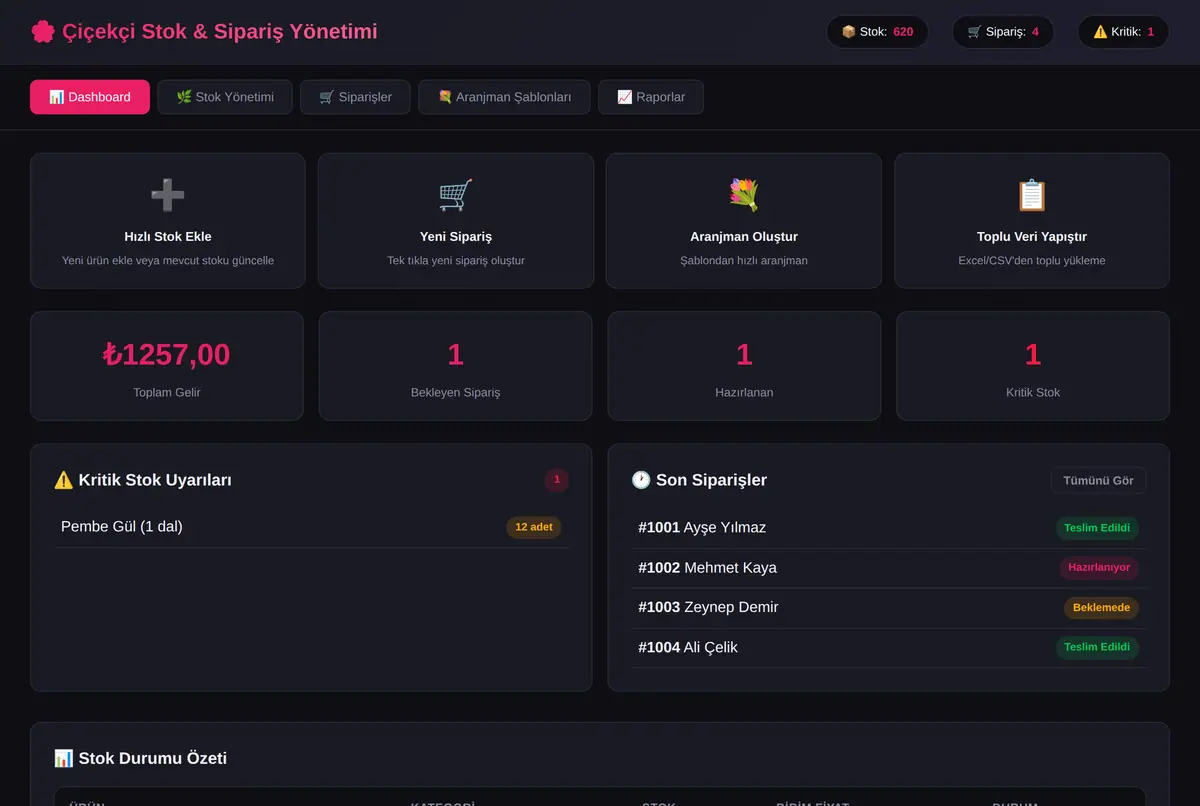The image size is (1200, 806).
Task: Click the Çiçekçi Stok & Sipariş Yönetimi title
Action: (220, 32)
